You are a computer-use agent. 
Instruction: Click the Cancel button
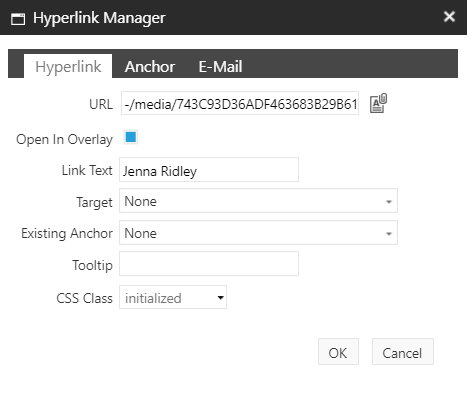tap(403, 352)
